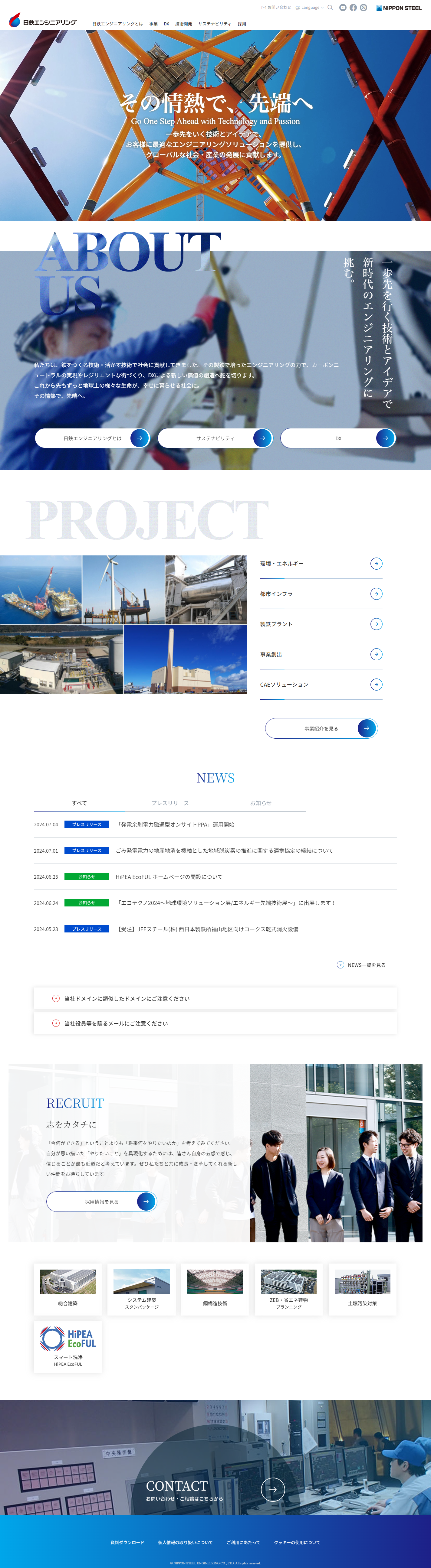Open ご利用にあたって footer link

click(x=243, y=1542)
